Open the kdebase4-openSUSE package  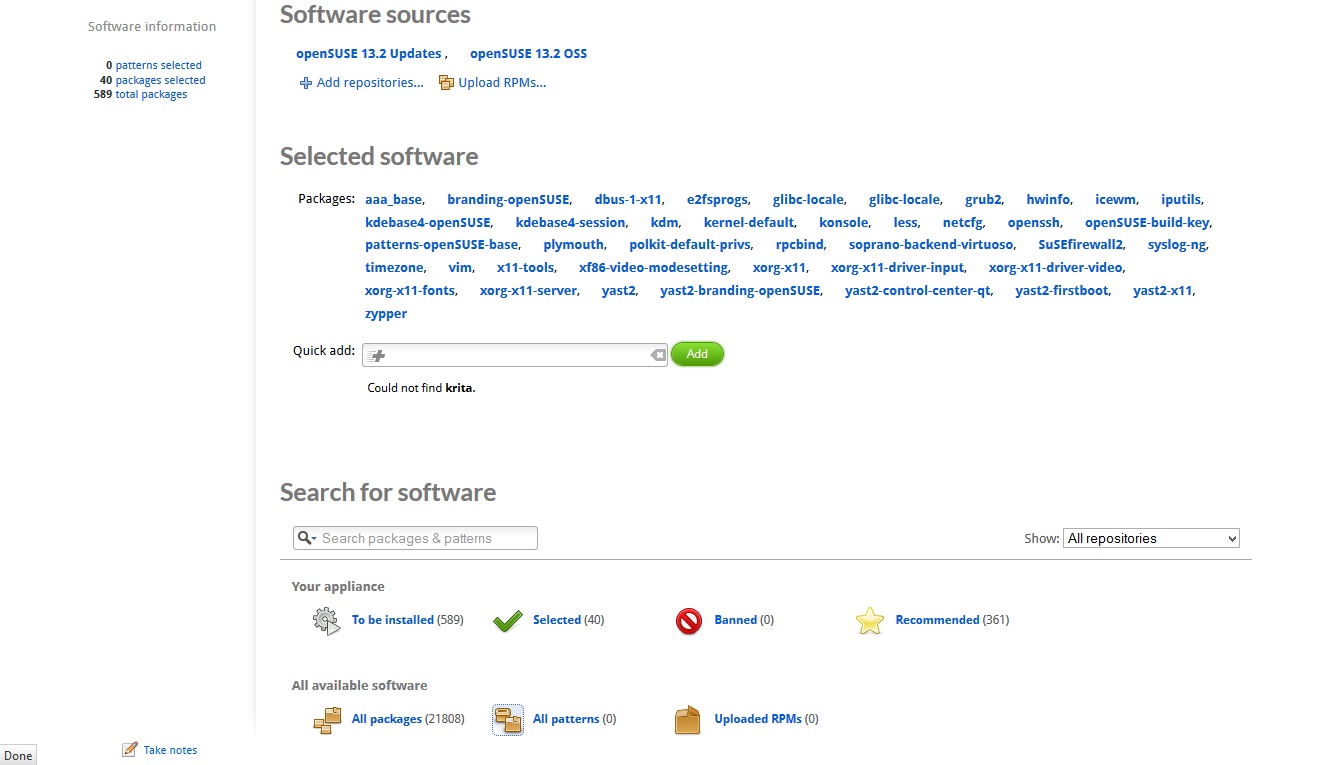pos(428,223)
